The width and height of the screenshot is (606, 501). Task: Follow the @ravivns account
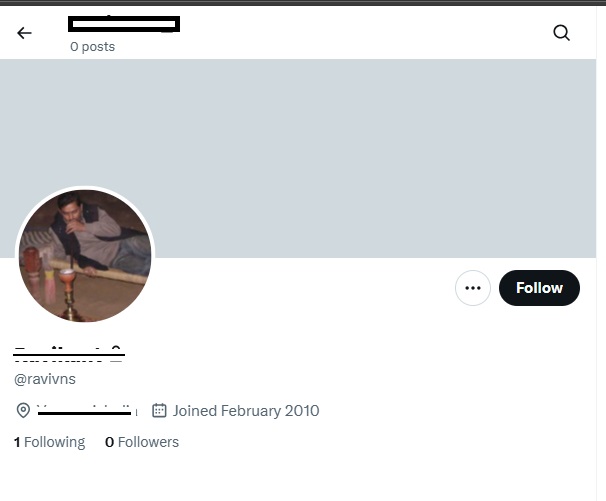(x=539, y=288)
